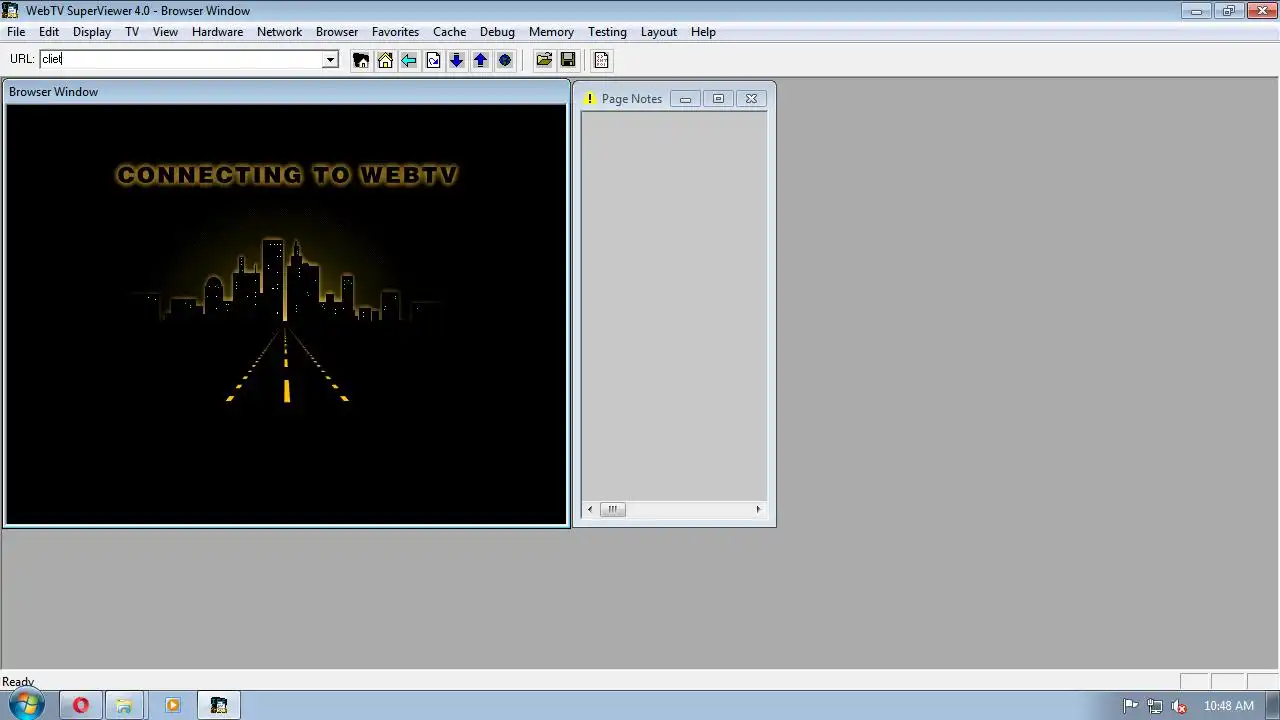Open the Testing menu
The height and width of the screenshot is (720, 1280).
607,32
